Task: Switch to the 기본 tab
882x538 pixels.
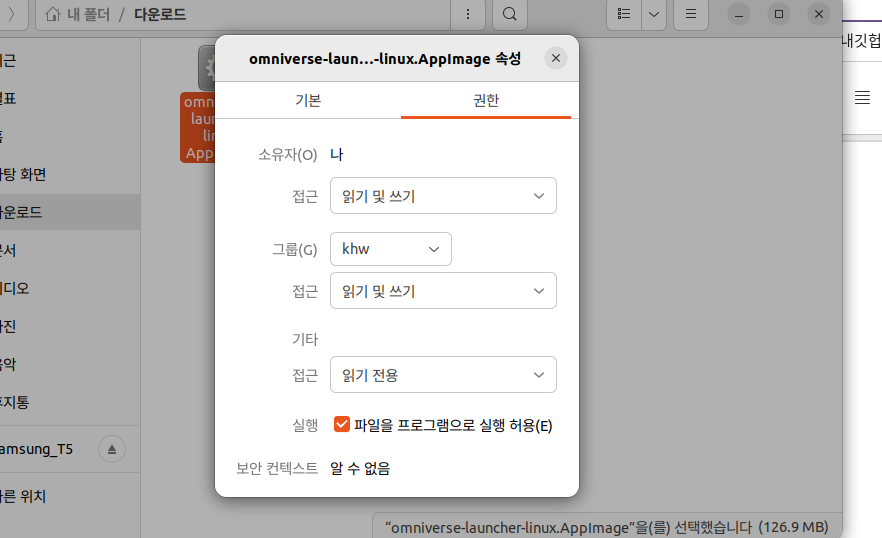Action: pos(308,100)
